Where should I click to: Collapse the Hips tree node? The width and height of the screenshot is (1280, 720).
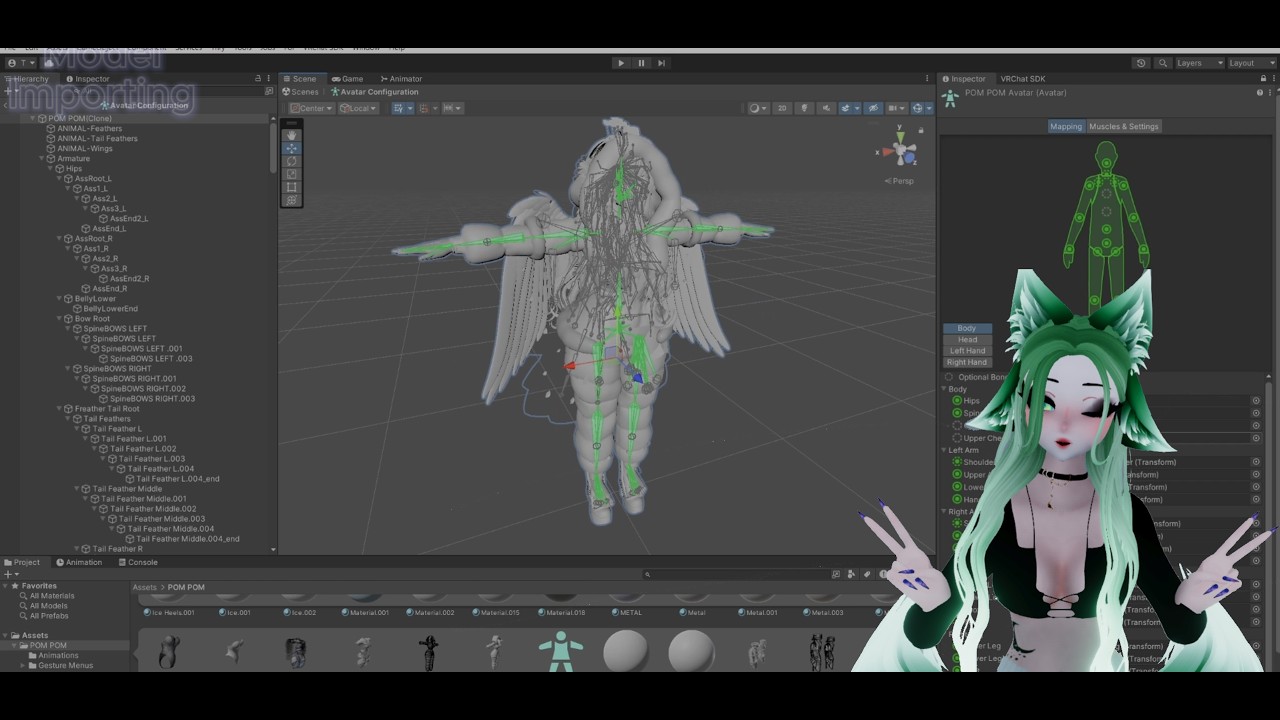(x=50, y=168)
